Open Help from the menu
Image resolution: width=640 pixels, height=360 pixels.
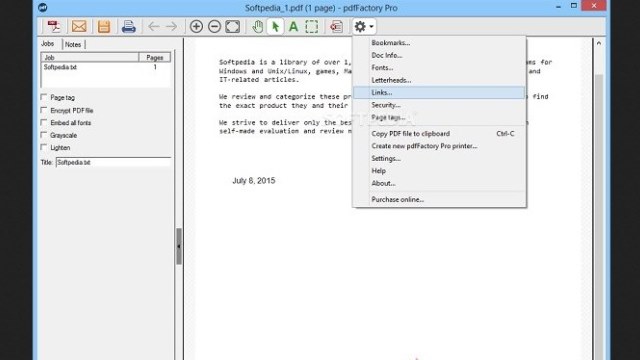439,171
